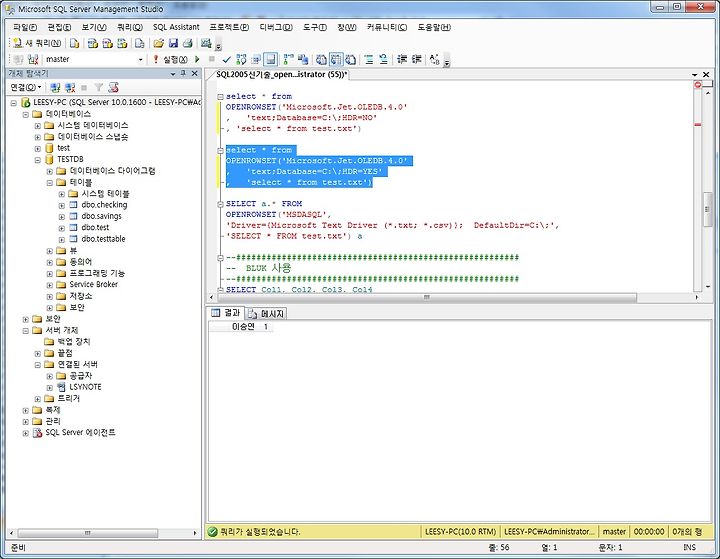Open Object Explorer window position dropdown
720x559 pixels.
[x=173, y=73]
